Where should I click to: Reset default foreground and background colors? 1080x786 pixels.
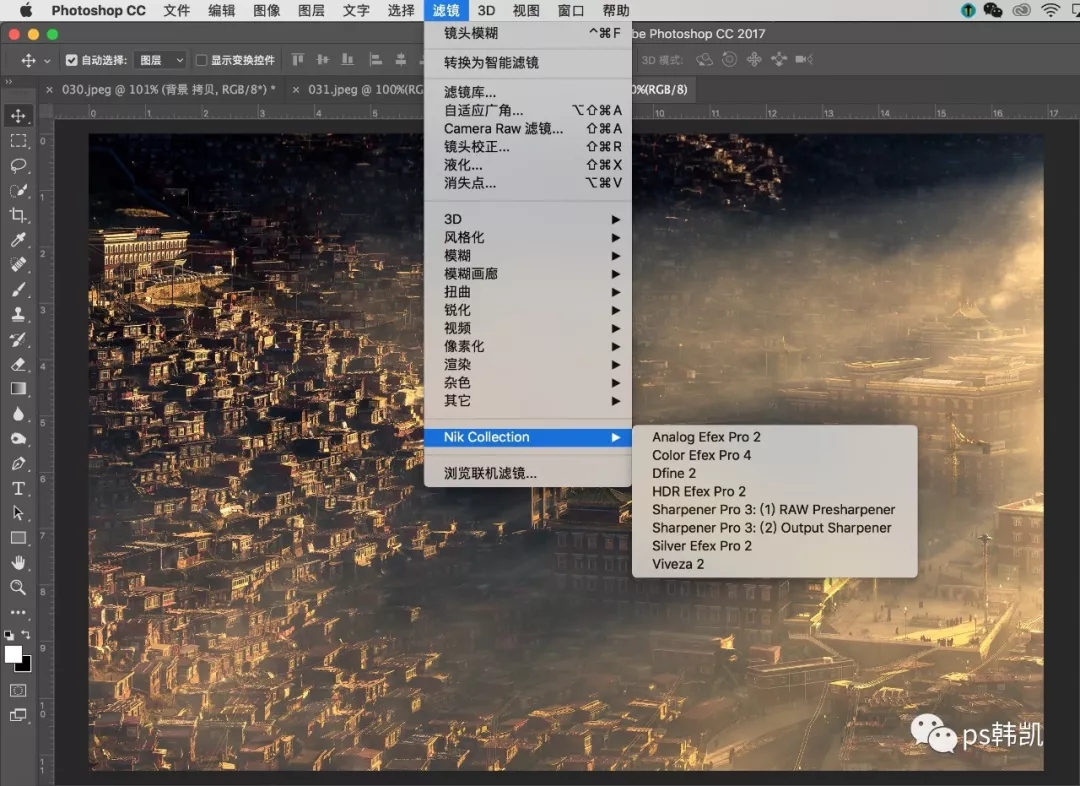(8, 635)
